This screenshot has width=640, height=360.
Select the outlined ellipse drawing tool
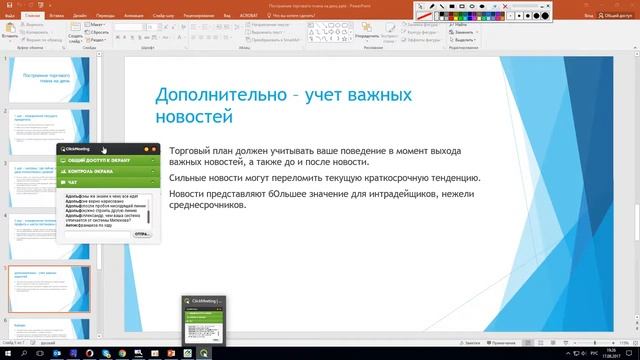pyautogui.click(x=472, y=7)
